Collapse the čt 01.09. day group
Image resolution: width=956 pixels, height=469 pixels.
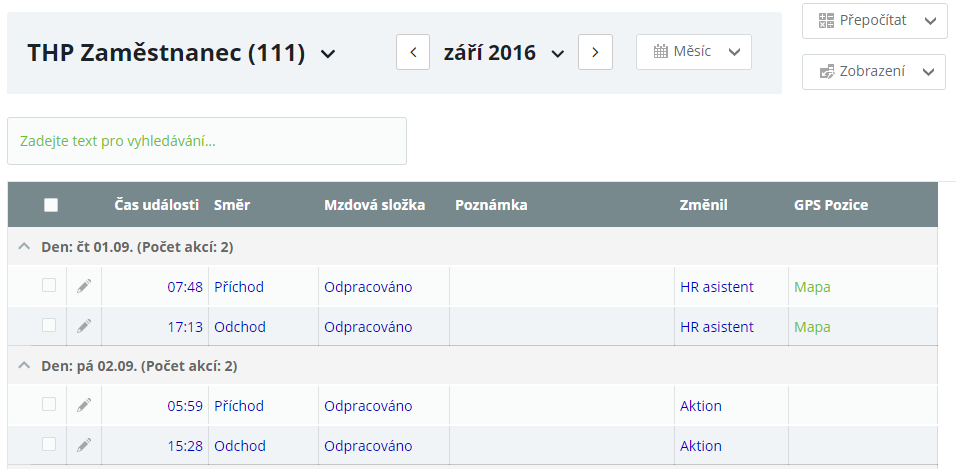coord(24,246)
